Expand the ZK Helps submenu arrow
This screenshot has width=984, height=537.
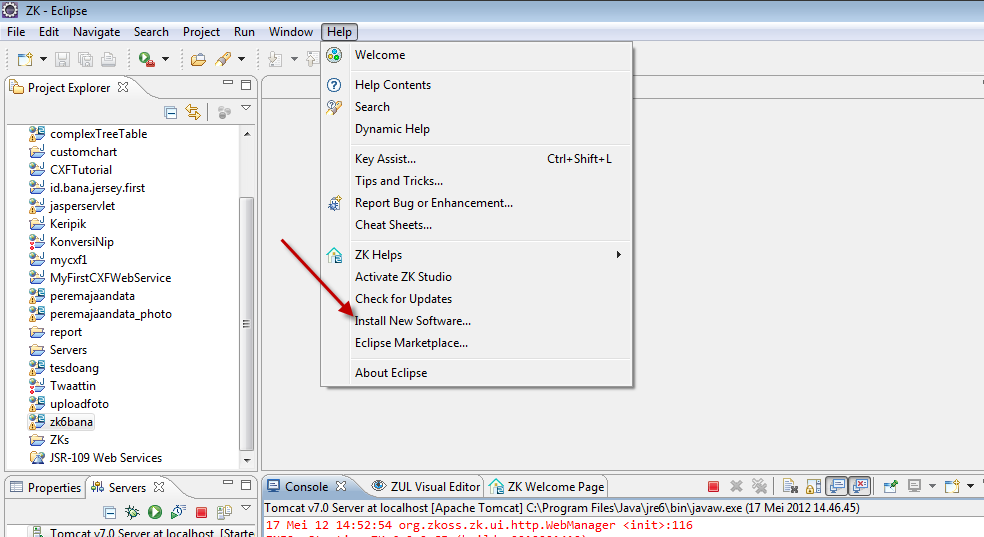(619, 255)
